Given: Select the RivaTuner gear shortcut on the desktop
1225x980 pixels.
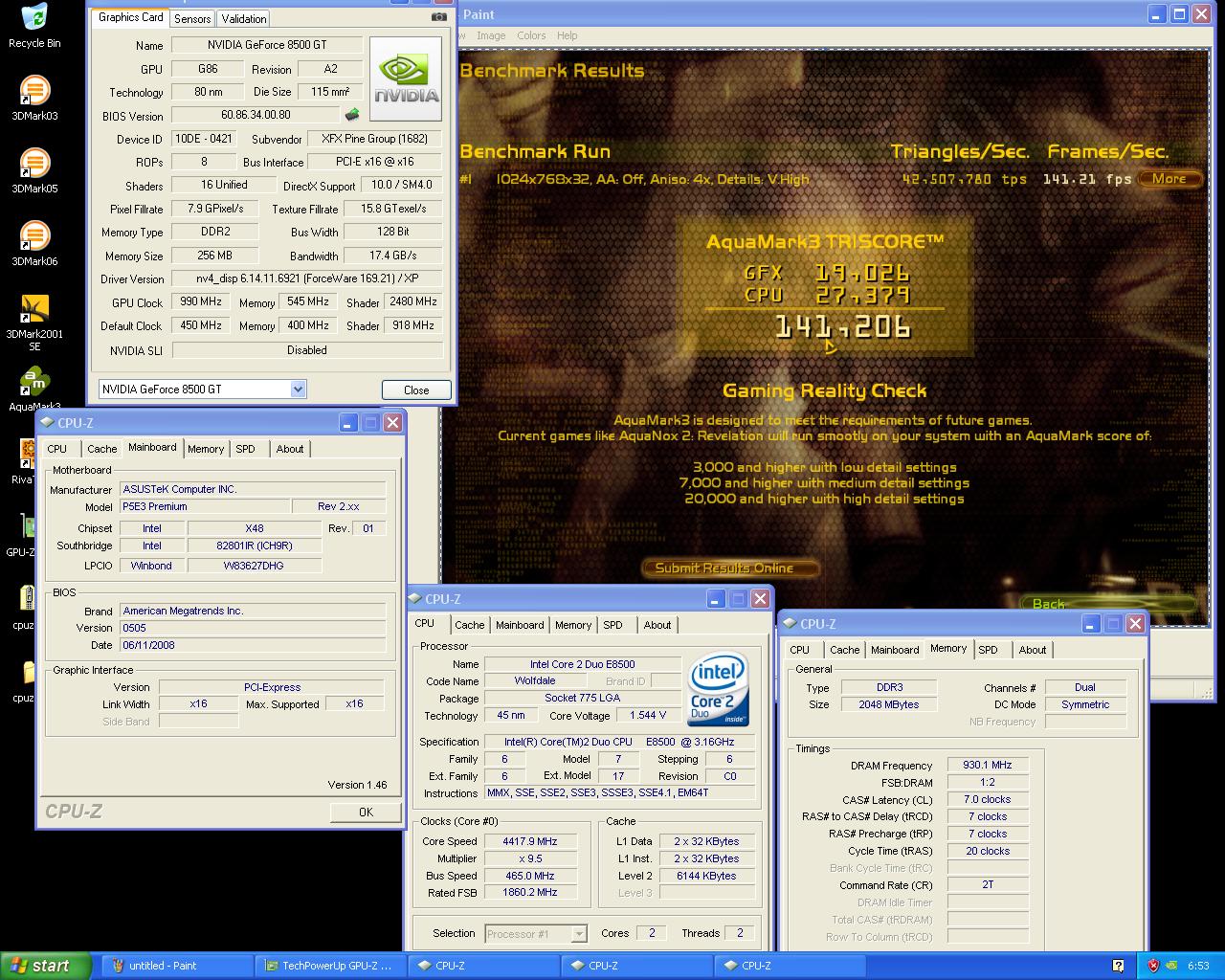Looking at the screenshot, I should (26, 454).
